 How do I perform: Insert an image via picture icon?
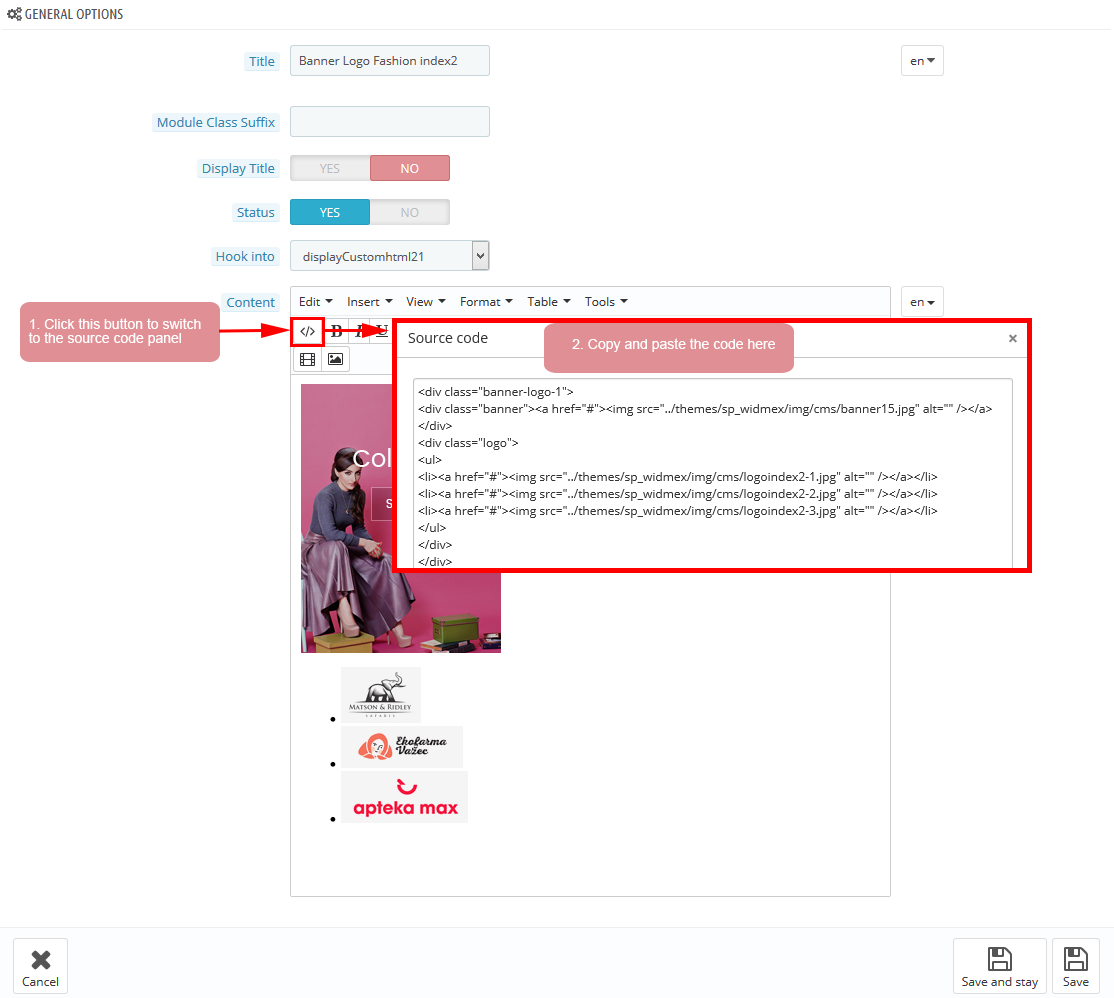point(335,359)
